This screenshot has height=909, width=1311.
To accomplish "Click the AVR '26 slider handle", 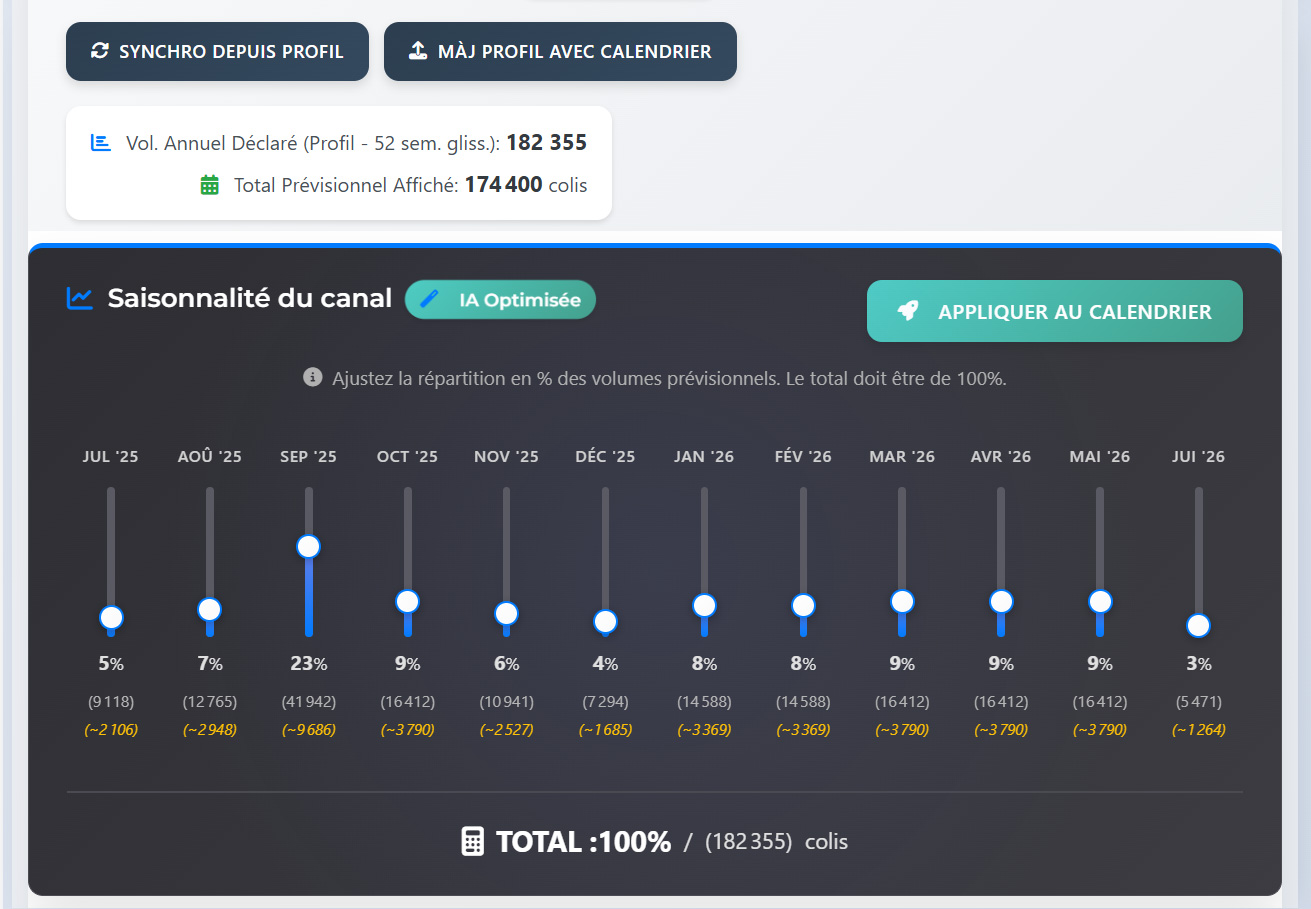I will (1001, 601).
